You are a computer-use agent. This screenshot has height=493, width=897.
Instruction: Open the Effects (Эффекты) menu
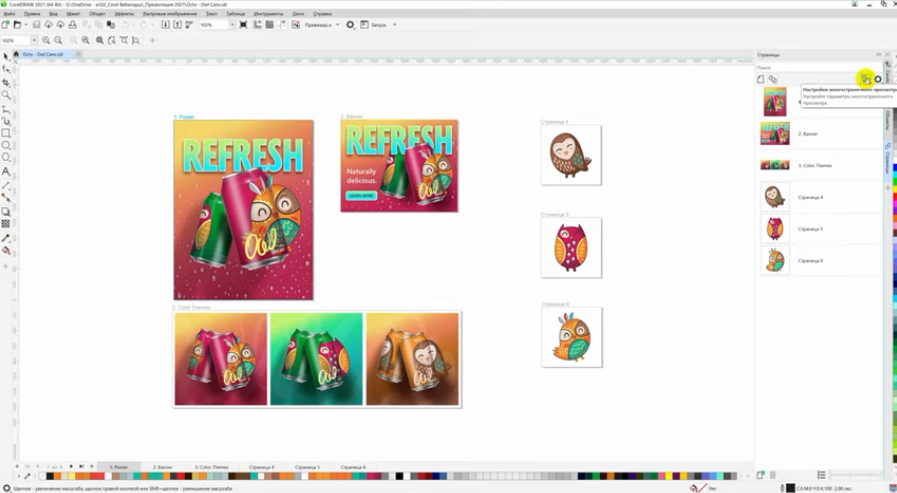(124, 13)
